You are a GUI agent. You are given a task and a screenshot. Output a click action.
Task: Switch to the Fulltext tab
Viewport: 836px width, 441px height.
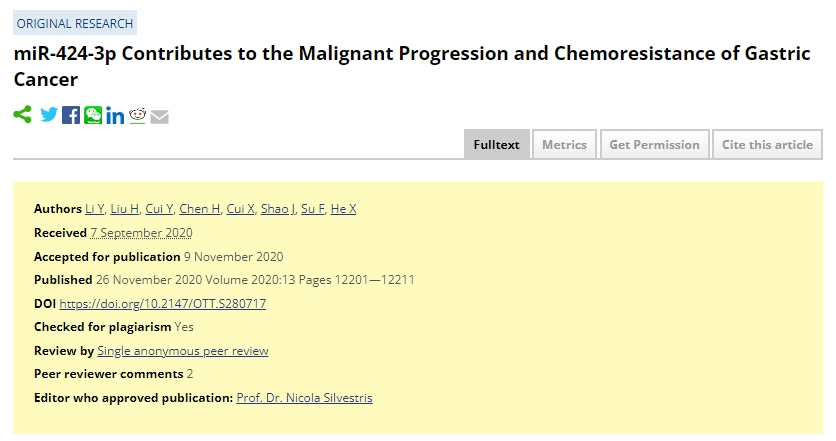[x=496, y=145]
